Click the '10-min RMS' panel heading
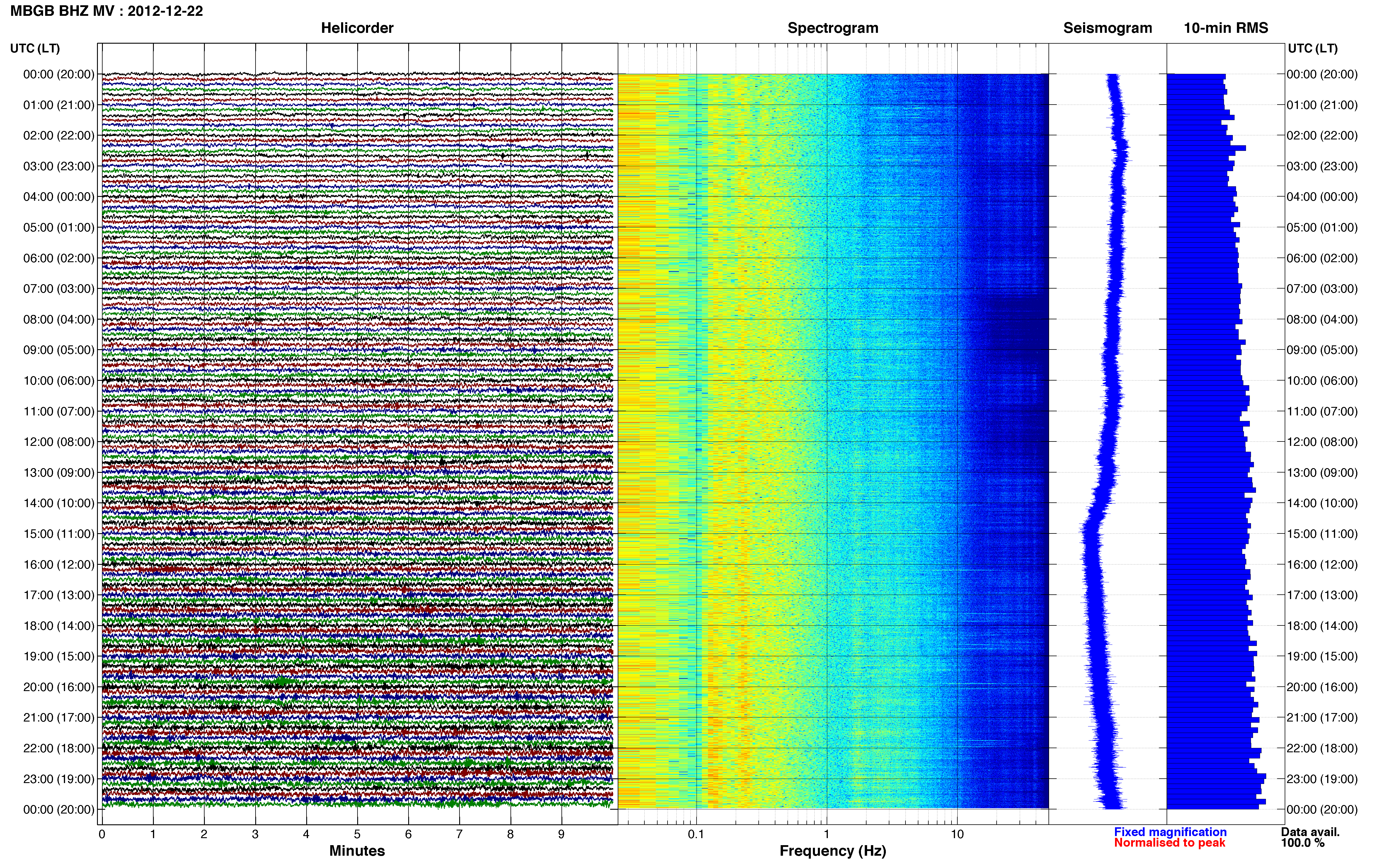The image size is (1389, 868). click(1226, 28)
